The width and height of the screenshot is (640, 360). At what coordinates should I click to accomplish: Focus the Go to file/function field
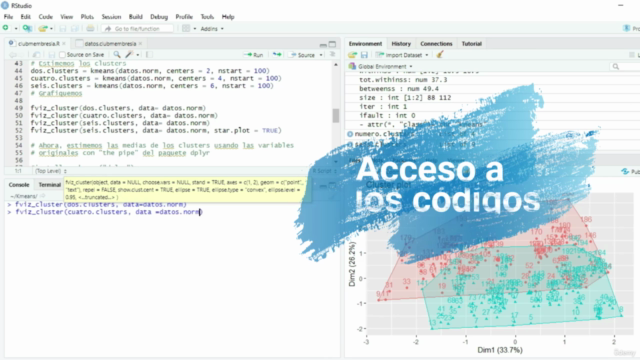[x=137, y=29]
